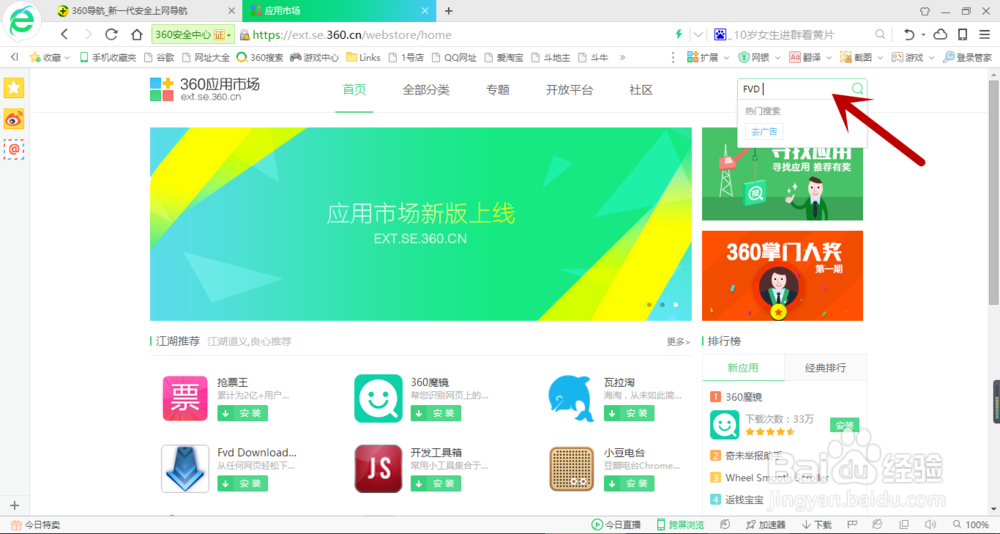Expand the address bar dropdown arrow
The width and height of the screenshot is (1000, 534).
point(699,34)
